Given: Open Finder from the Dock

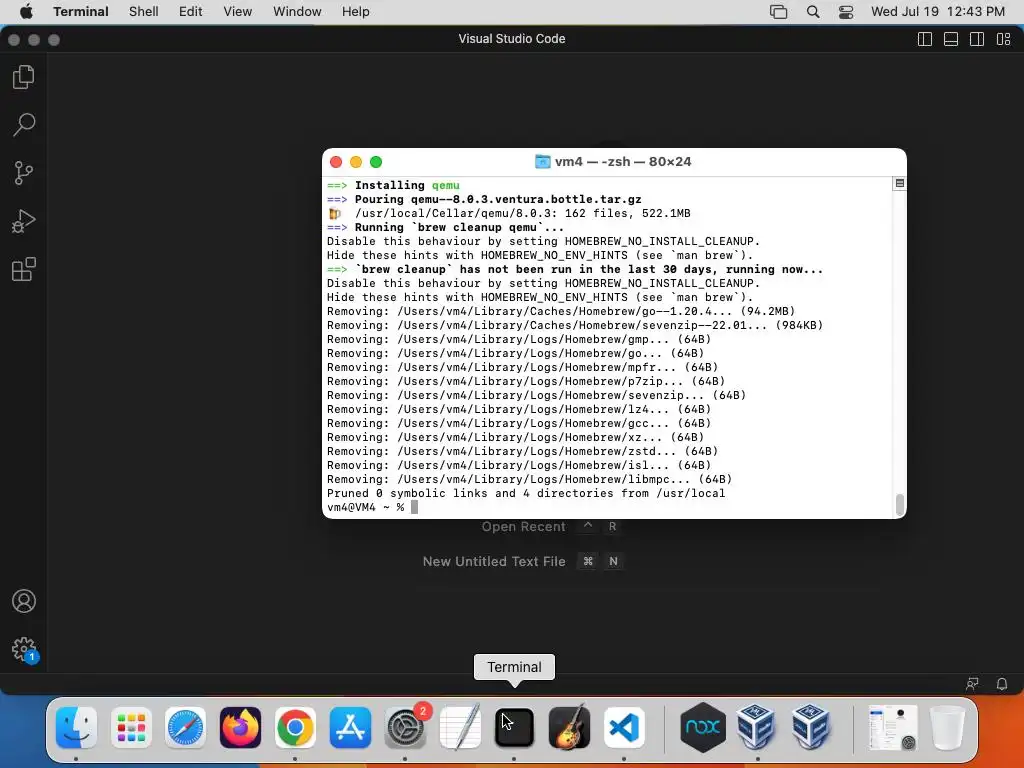Looking at the screenshot, I should coord(76,727).
